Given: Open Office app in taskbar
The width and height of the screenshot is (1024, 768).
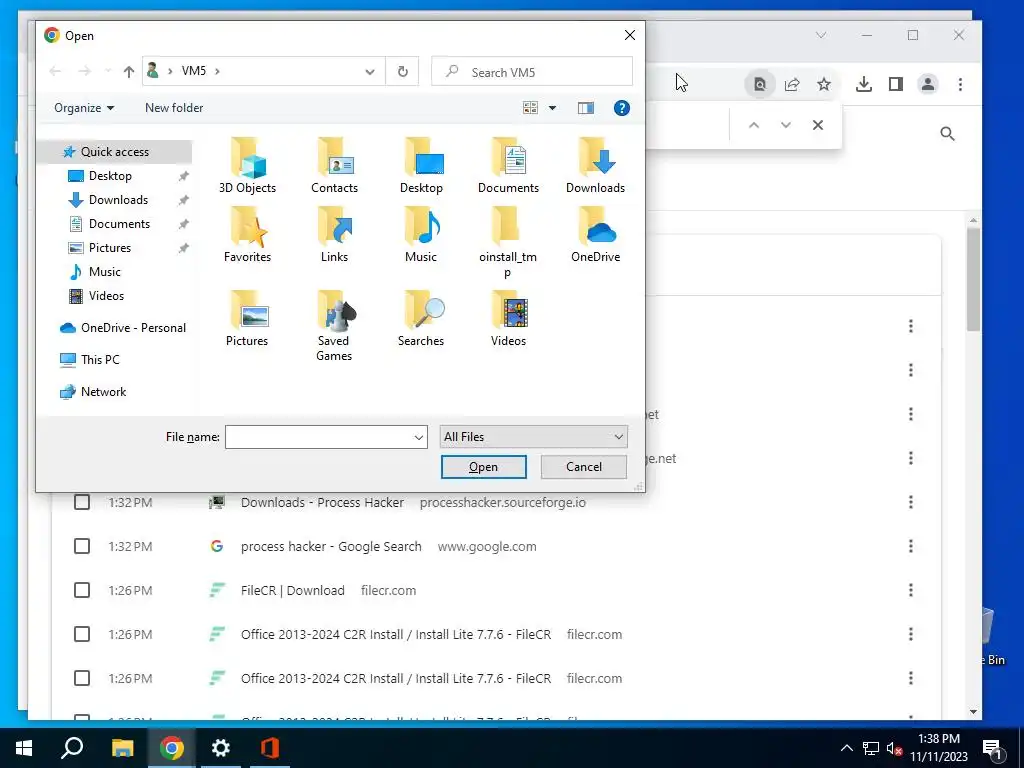Looking at the screenshot, I should coord(270,748).
